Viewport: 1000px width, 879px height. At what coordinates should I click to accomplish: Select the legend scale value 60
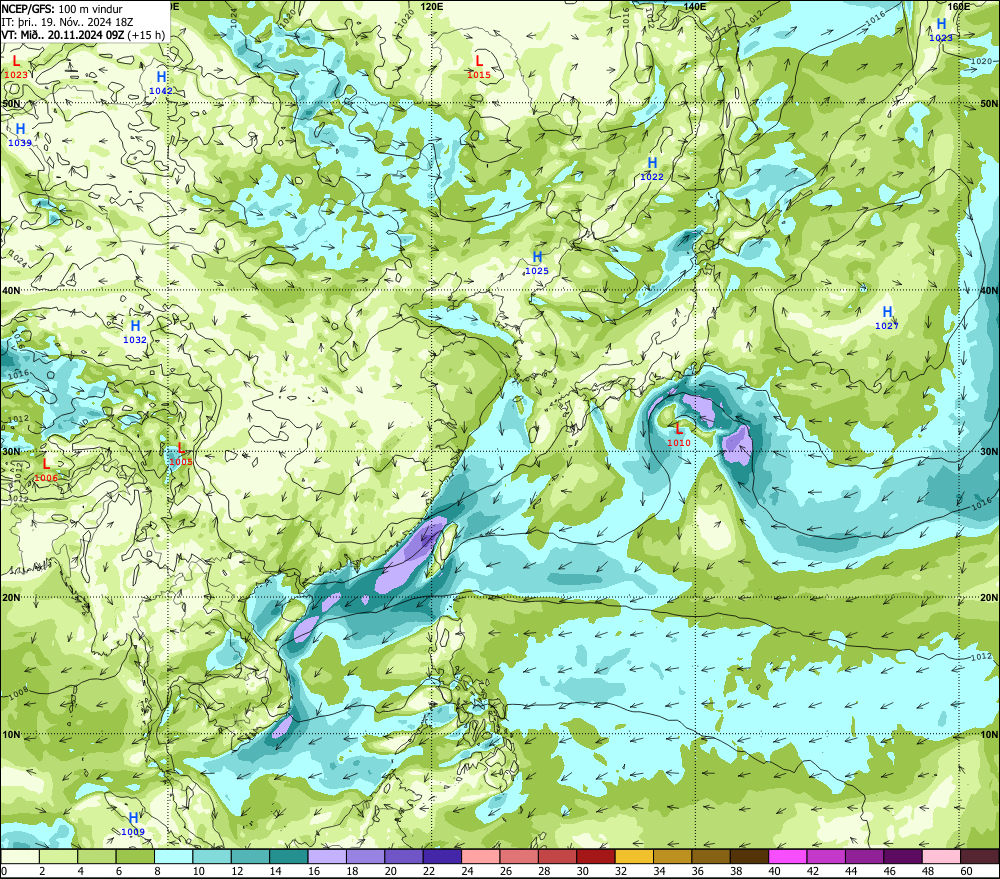pos(966,871)
